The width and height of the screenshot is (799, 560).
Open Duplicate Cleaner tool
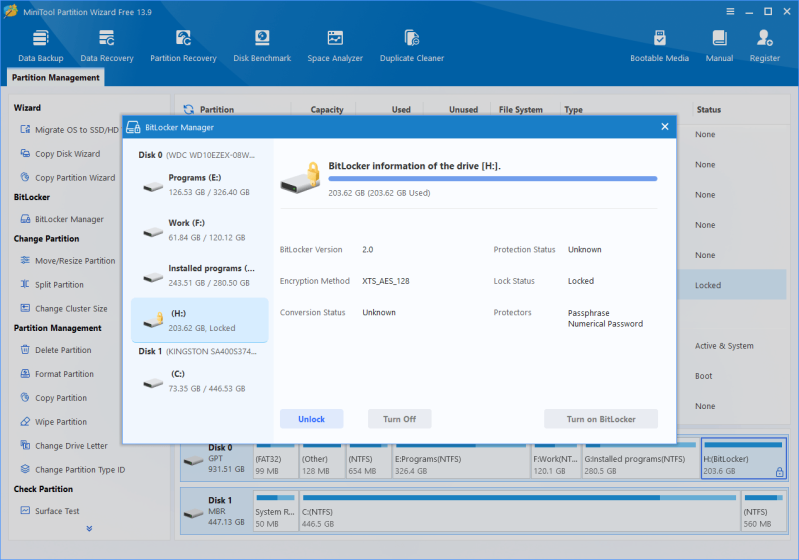[x=412, y=46]
